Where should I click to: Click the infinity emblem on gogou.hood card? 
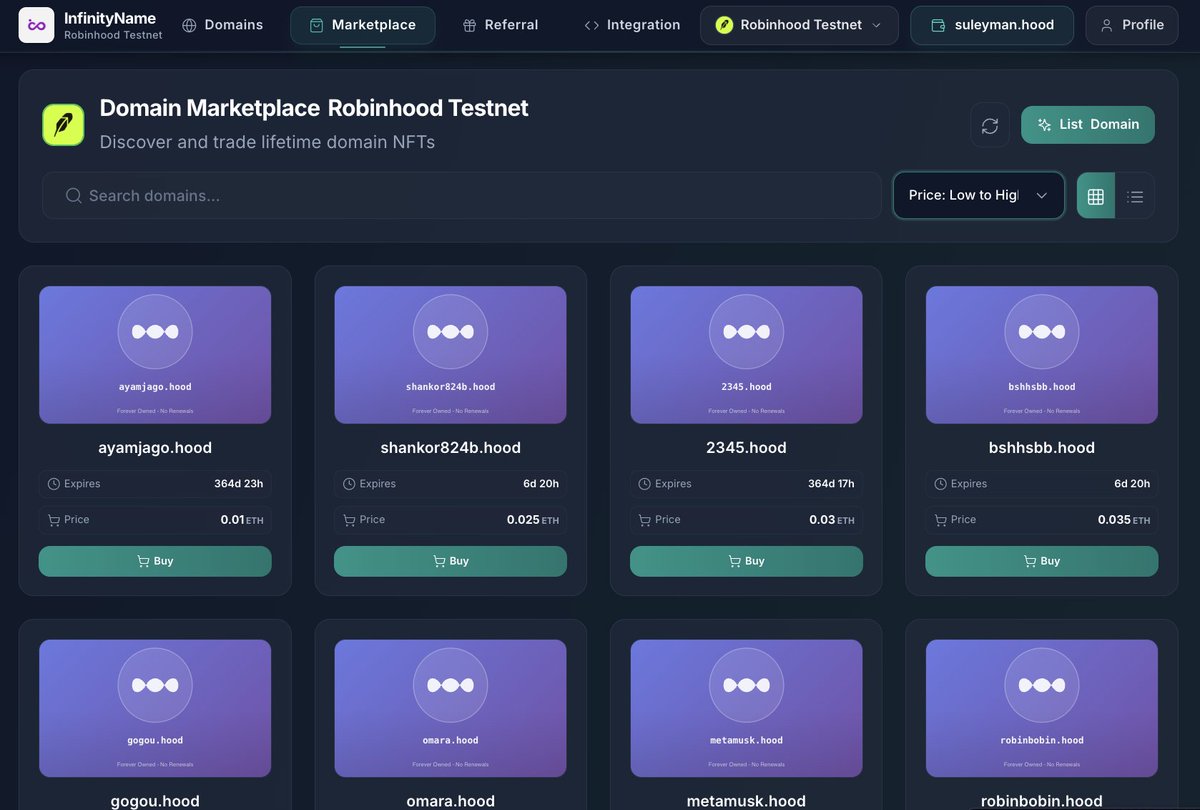tap(155, 685)
